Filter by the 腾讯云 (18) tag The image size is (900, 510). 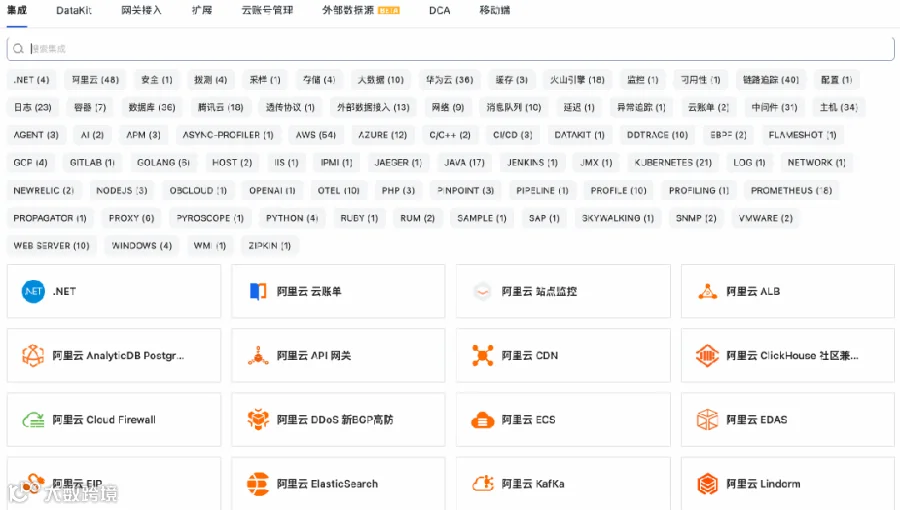point(220,107)
